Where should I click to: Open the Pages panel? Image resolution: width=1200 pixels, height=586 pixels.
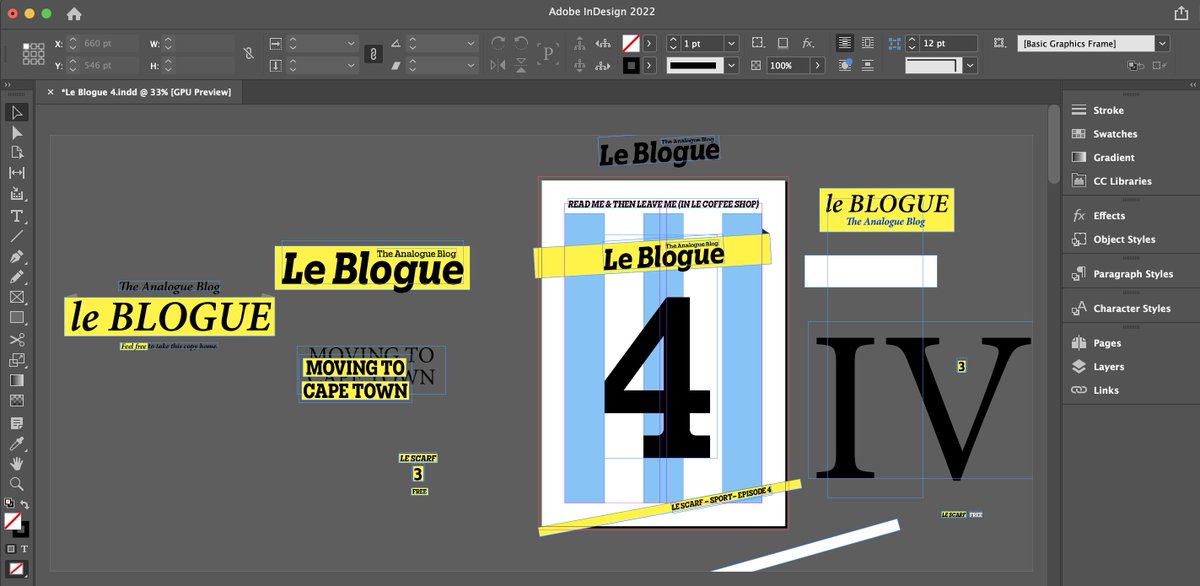click(1107, 343)
